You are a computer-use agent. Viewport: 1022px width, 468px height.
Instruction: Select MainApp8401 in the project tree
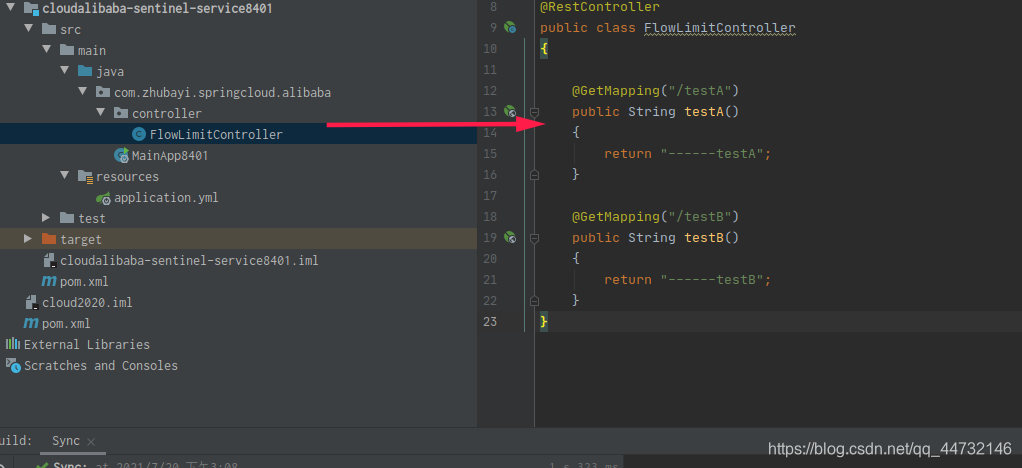(x=169, y=155)
